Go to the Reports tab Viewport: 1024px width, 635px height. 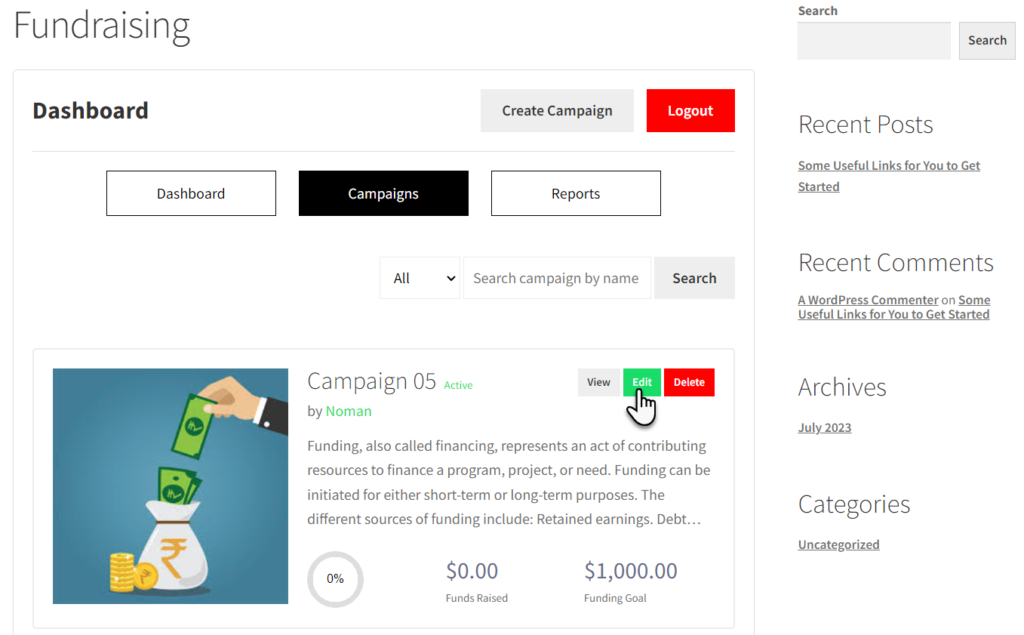click(x=575, y=193)
